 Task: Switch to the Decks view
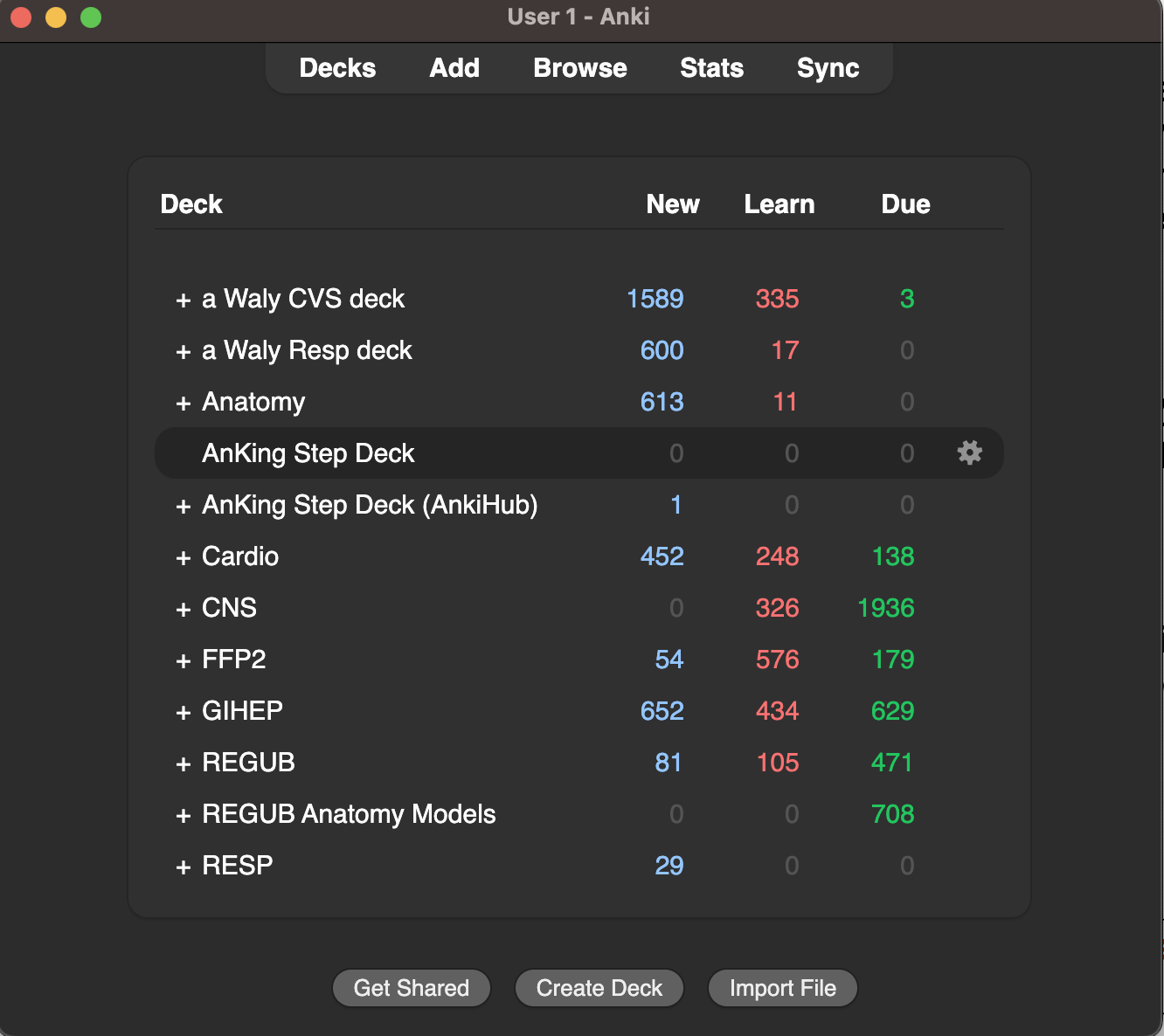click(x=337, y=68)
